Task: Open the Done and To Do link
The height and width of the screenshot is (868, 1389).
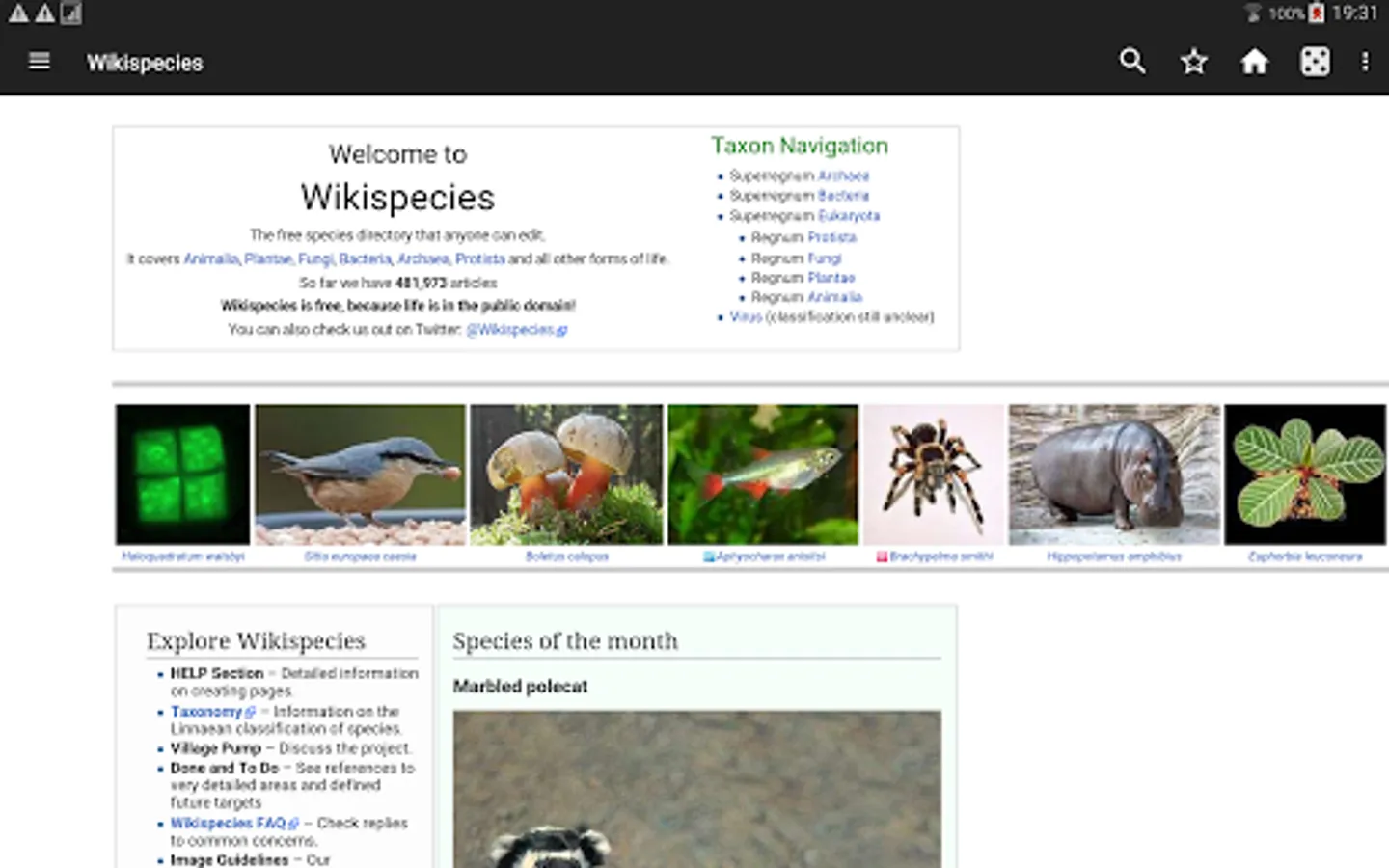Action: [225, 768]
